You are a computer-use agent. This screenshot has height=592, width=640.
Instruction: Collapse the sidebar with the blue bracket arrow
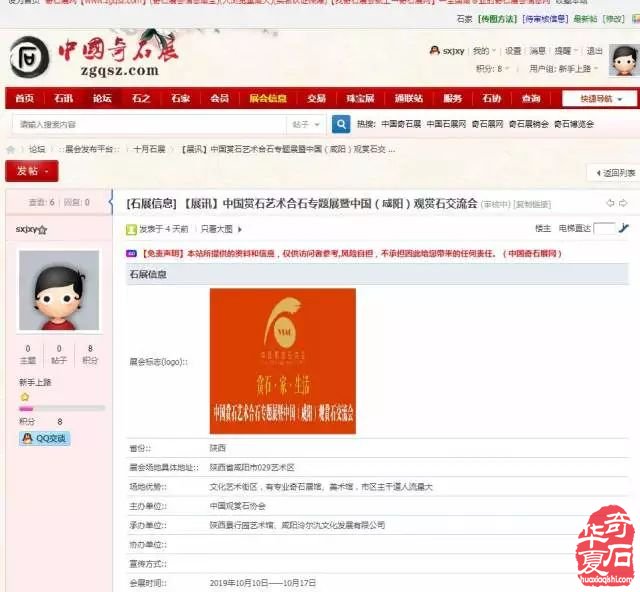pos(111,202)
